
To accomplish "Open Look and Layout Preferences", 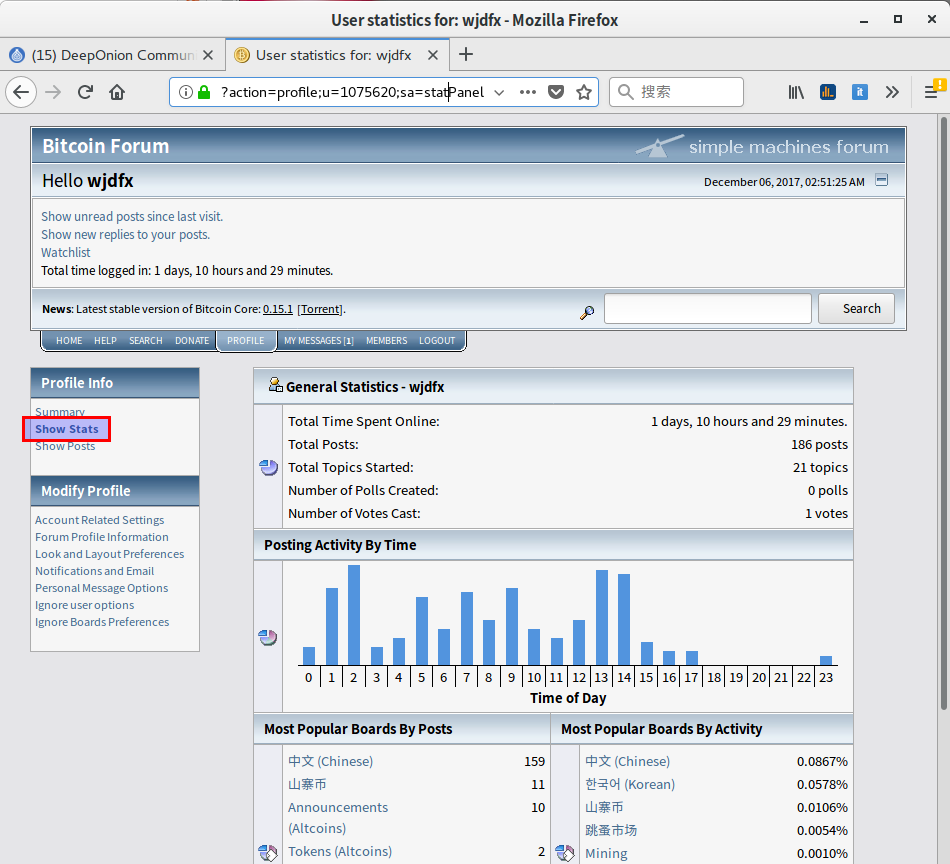I will [x=110, y=554].
